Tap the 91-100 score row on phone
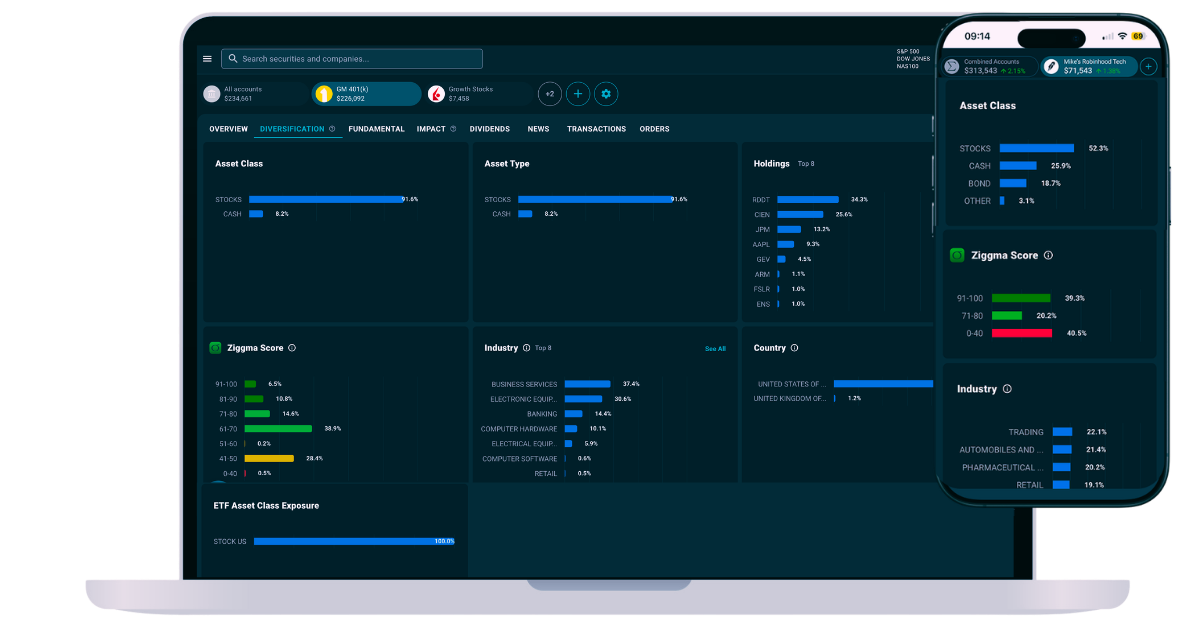 pyautogui.click(x=1021, y=298)
